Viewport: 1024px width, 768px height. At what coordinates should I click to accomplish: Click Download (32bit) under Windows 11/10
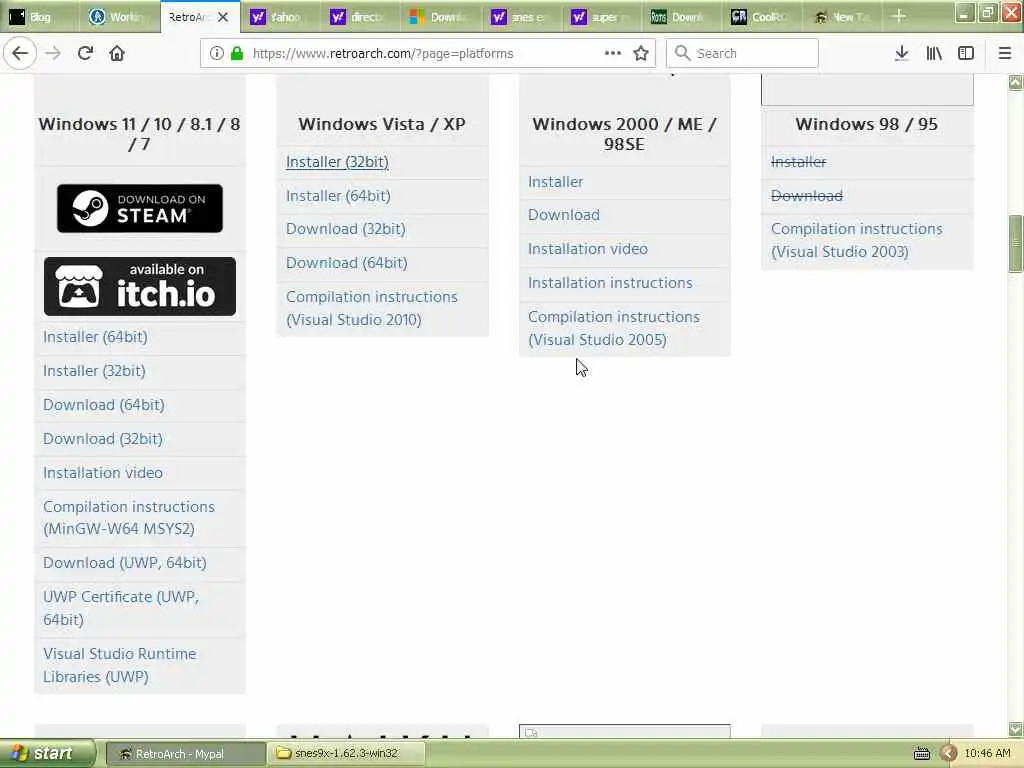click(103, 439)
